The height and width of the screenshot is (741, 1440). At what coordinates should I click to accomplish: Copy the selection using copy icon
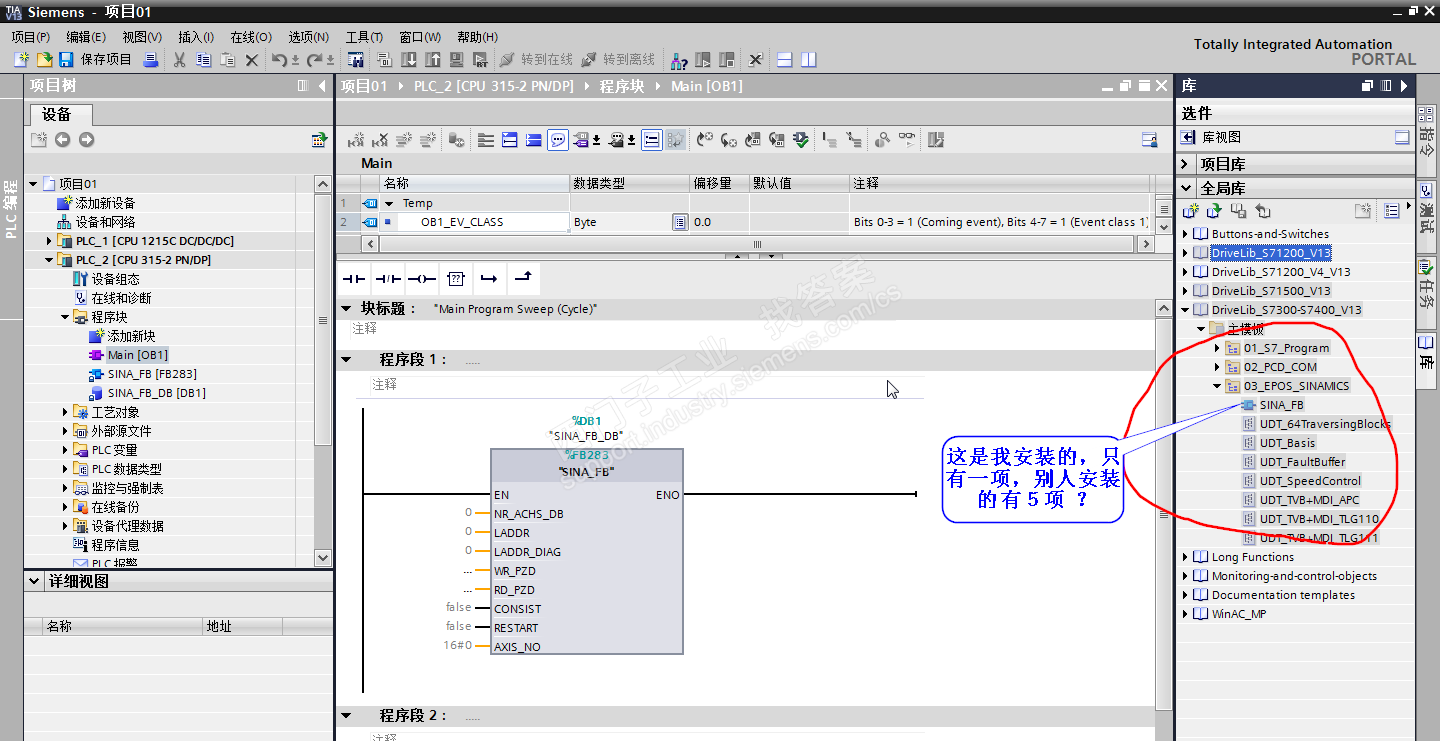pyautogui.click(x=204, y=60)
